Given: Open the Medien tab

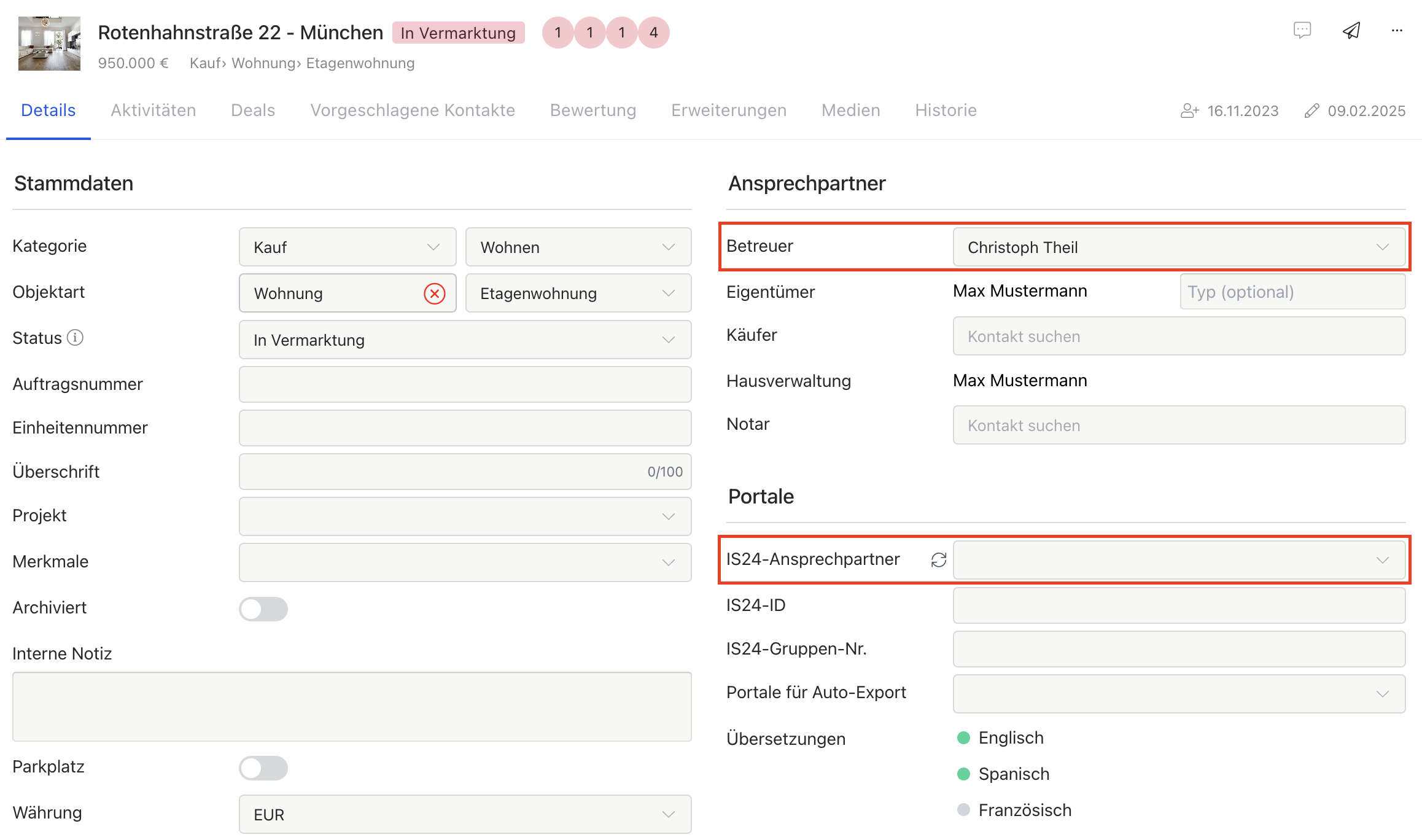Looking at the screenshot, I should coord(850,111).
